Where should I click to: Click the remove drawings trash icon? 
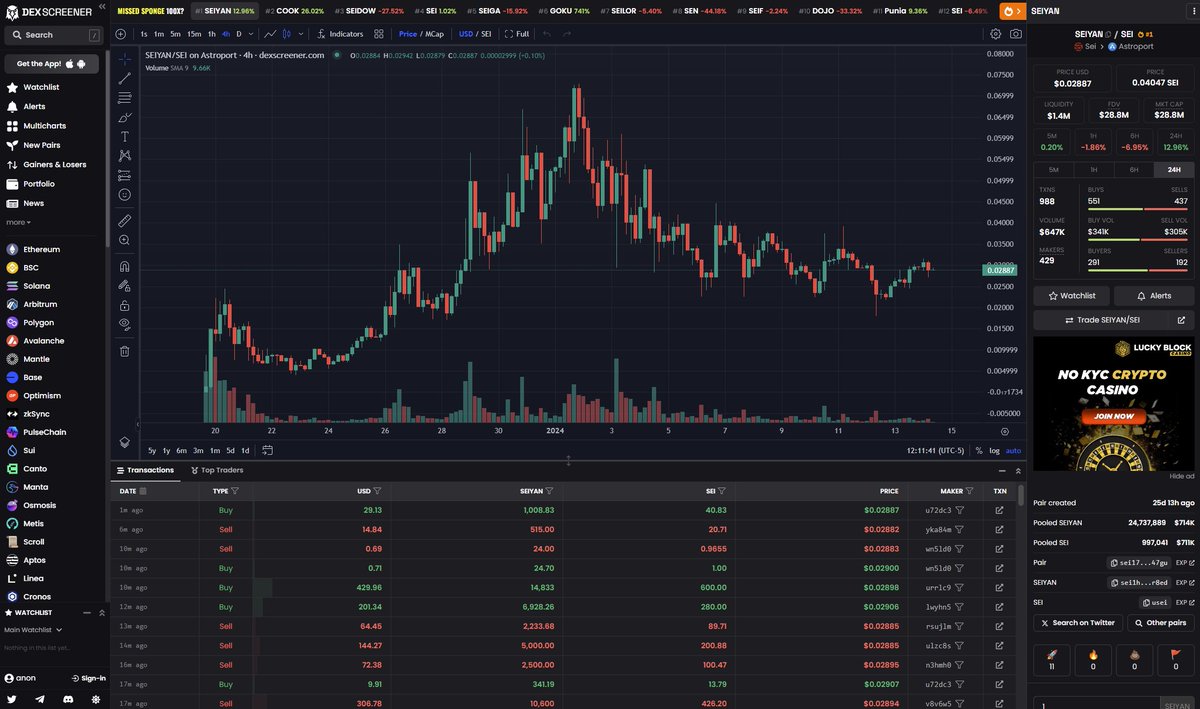(124, 351)
